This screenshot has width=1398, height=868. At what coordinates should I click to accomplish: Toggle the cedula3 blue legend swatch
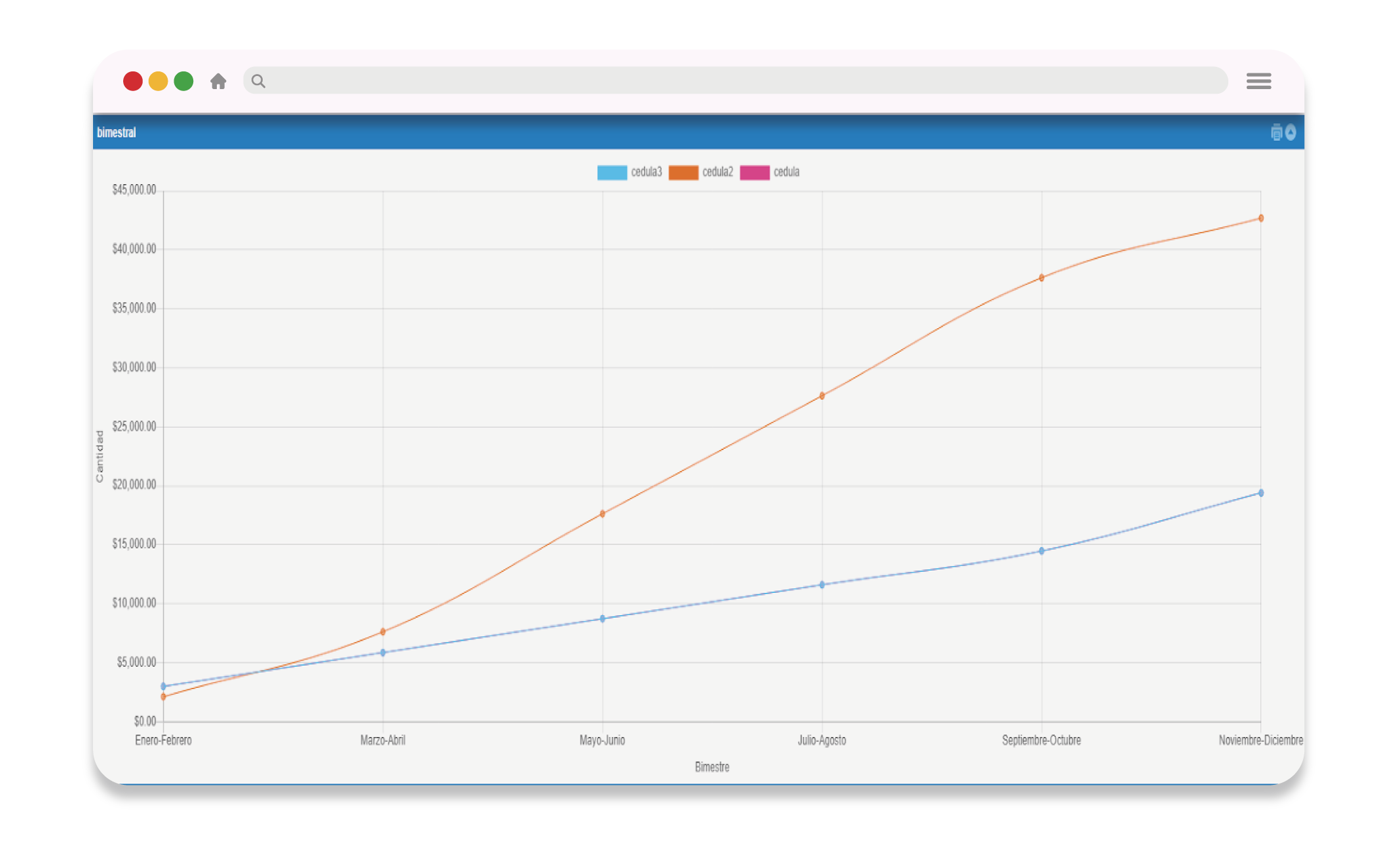[x=612, y=172]
